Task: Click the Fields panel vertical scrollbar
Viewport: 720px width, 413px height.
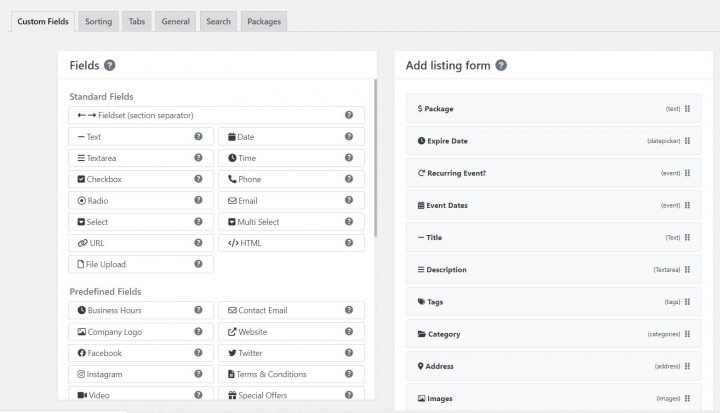Action: coord(375,160)
